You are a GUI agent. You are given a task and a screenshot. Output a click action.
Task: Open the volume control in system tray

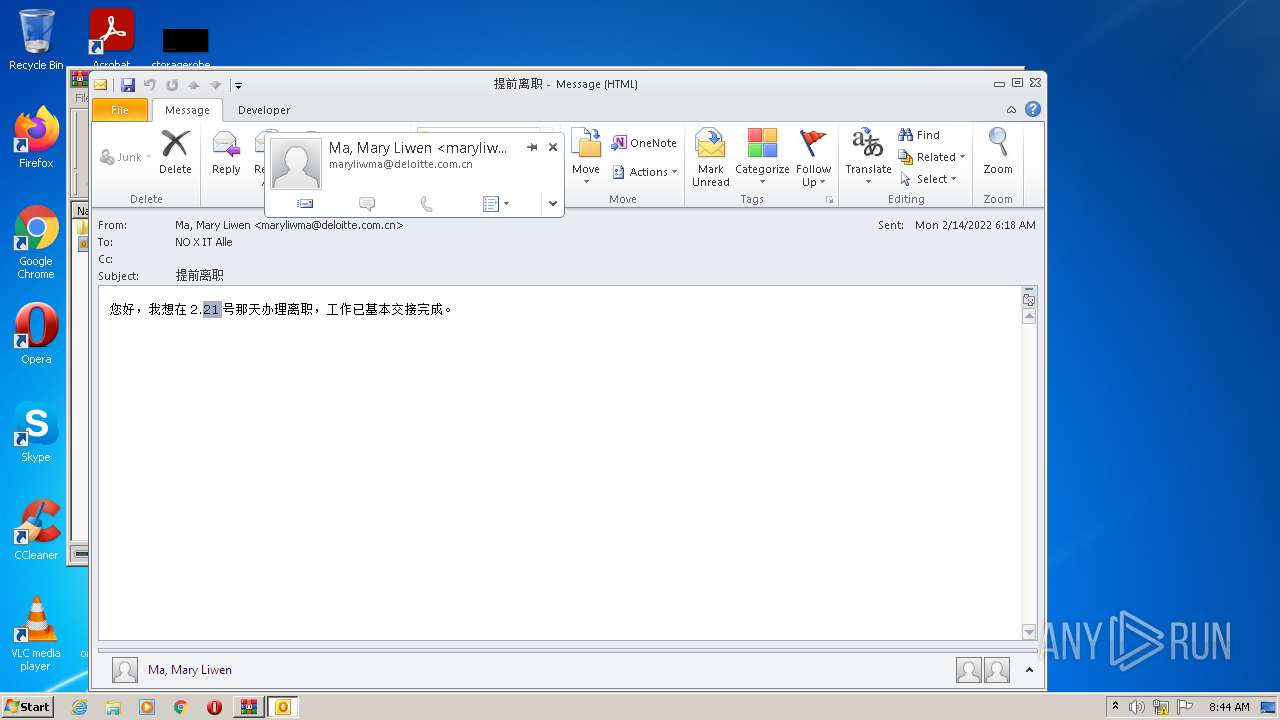click(x=1137, y=707)
